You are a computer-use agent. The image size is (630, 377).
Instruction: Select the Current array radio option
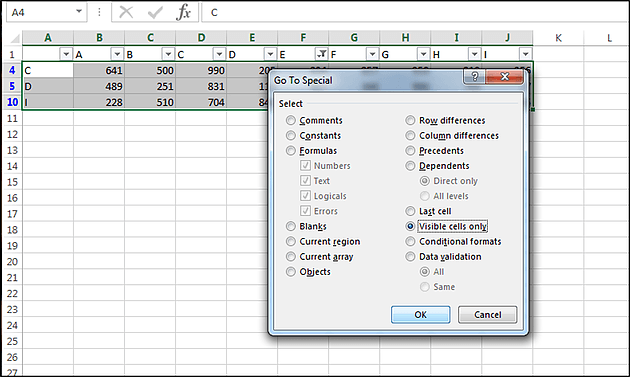point(290,256)
